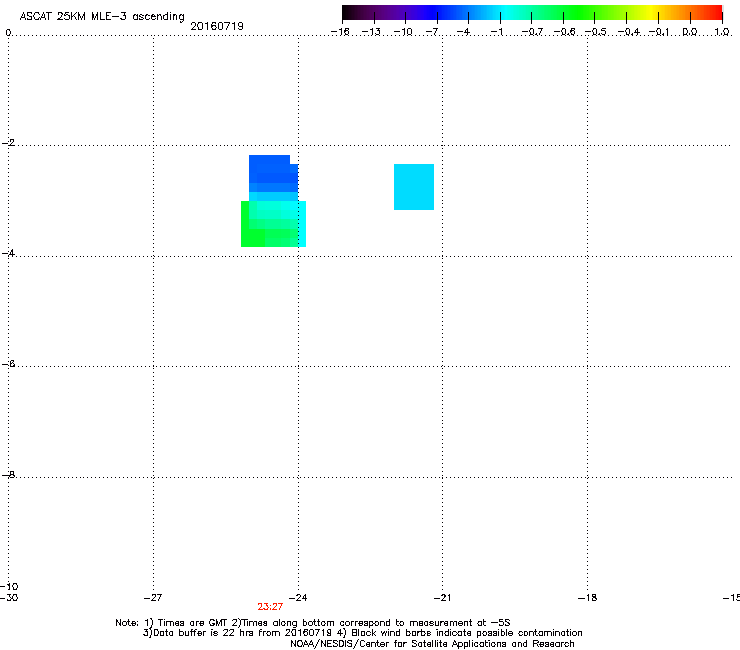Click the "-2" latitude axis label

pyautogui.click(x=8, y=143)
